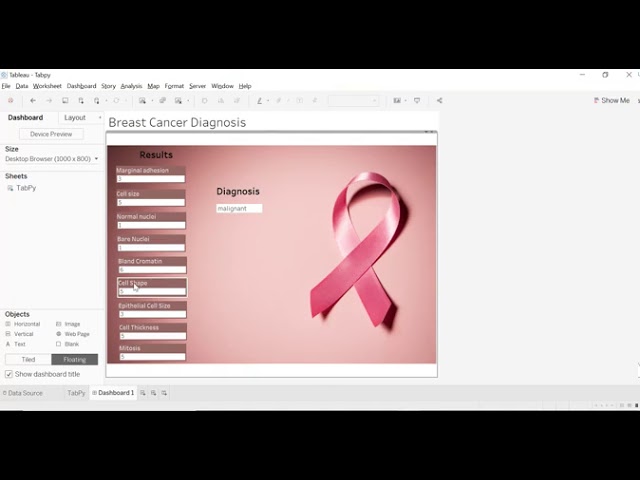This screenshot has height=480, width=640.
Task: Click the Undo back arrow in toolbar
Action: 33,100
